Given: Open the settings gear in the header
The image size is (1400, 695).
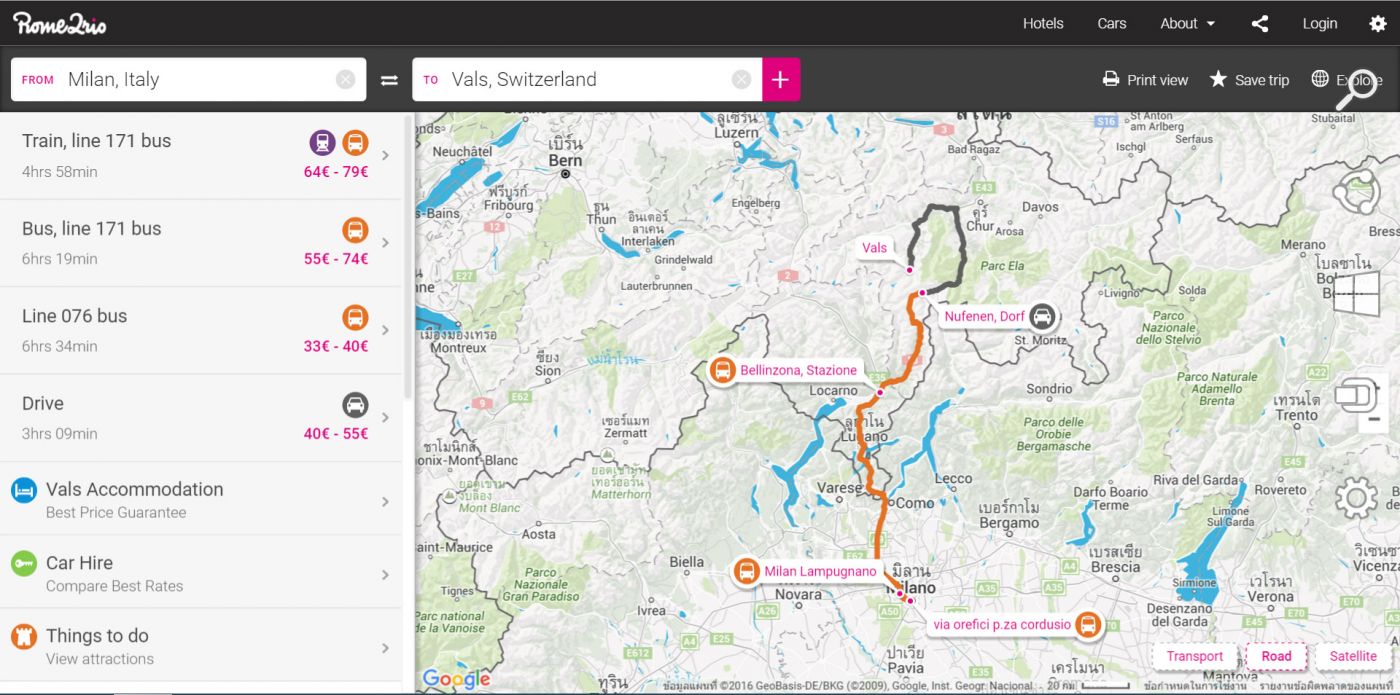Looking at the screenshot, I should point(1378,24).
